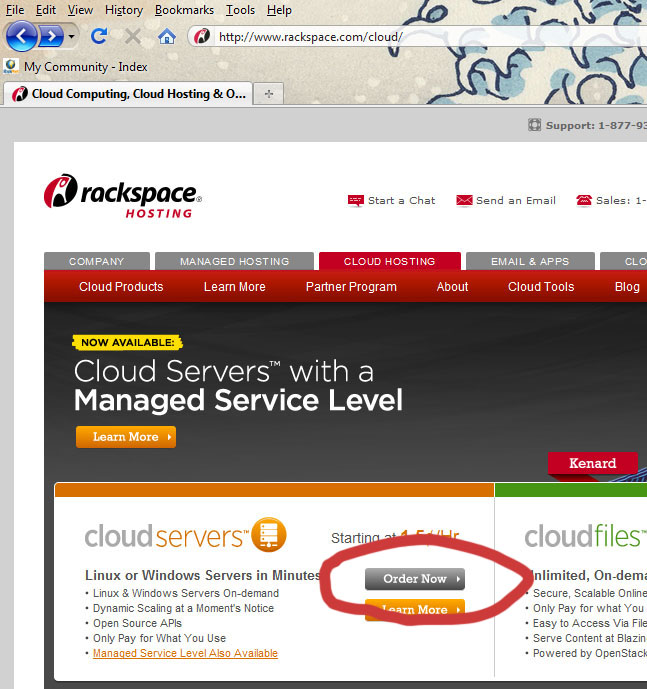647x689 pixels.
Task: Click Only Pay for What You Use bullet
Action: coord(160,638)
